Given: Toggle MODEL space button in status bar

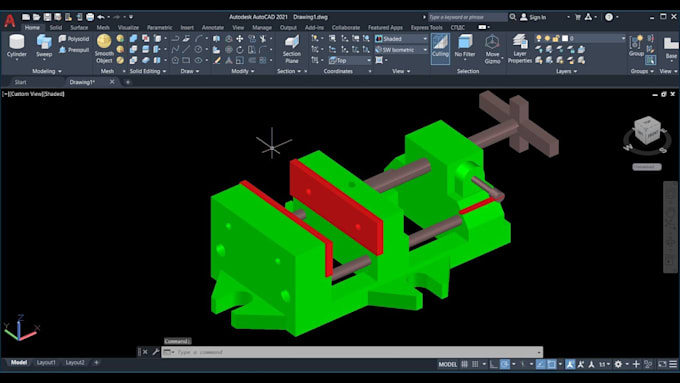Looking at the screenshot, I should [x=447, y=364].
